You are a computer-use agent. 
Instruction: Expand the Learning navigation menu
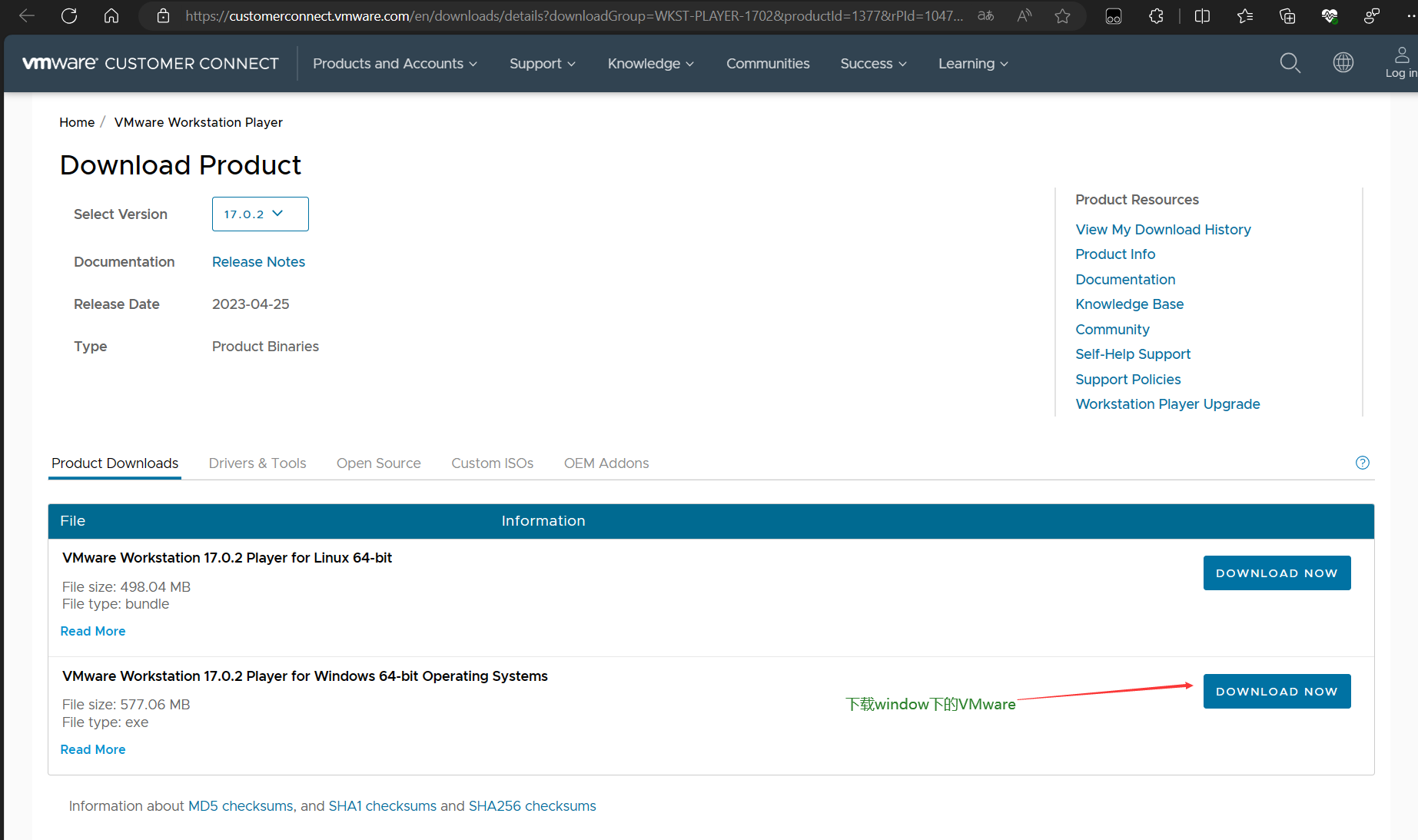(972, 64)
